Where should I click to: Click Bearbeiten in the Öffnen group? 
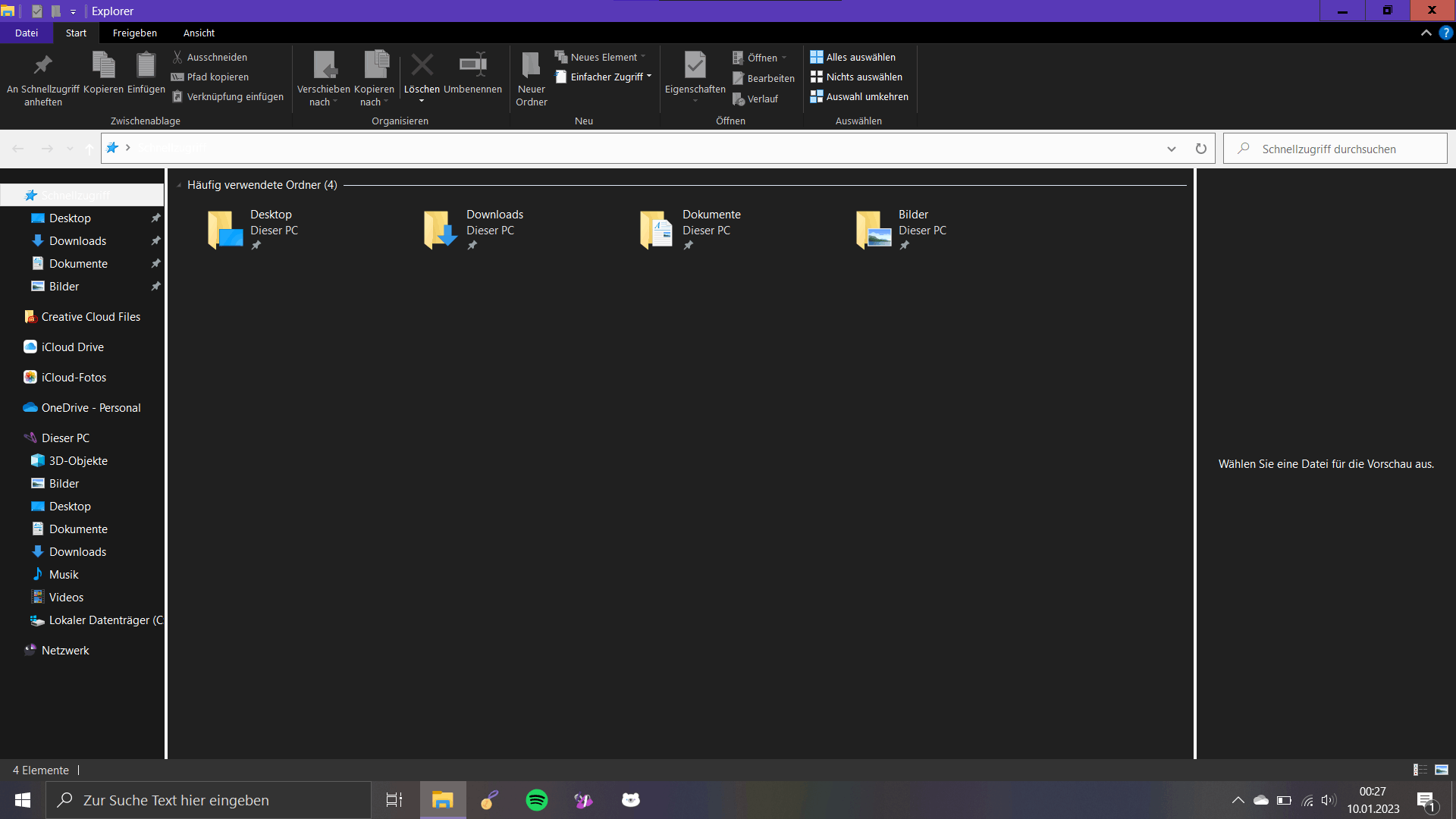click(x=764, y=78)
